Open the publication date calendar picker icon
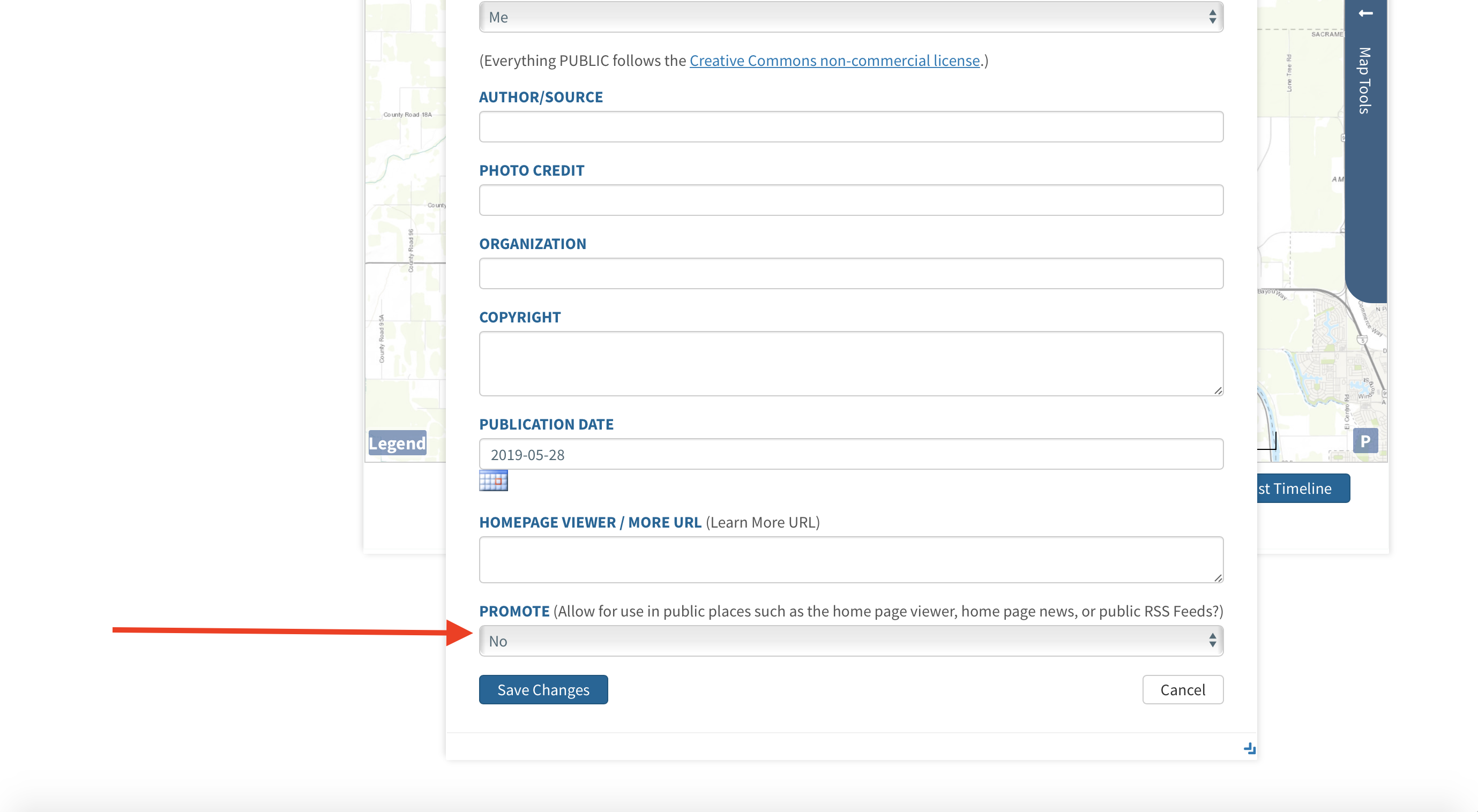The width and height of the screenshot is (1478, 812). pyautogui.click(x=493, y=480)
